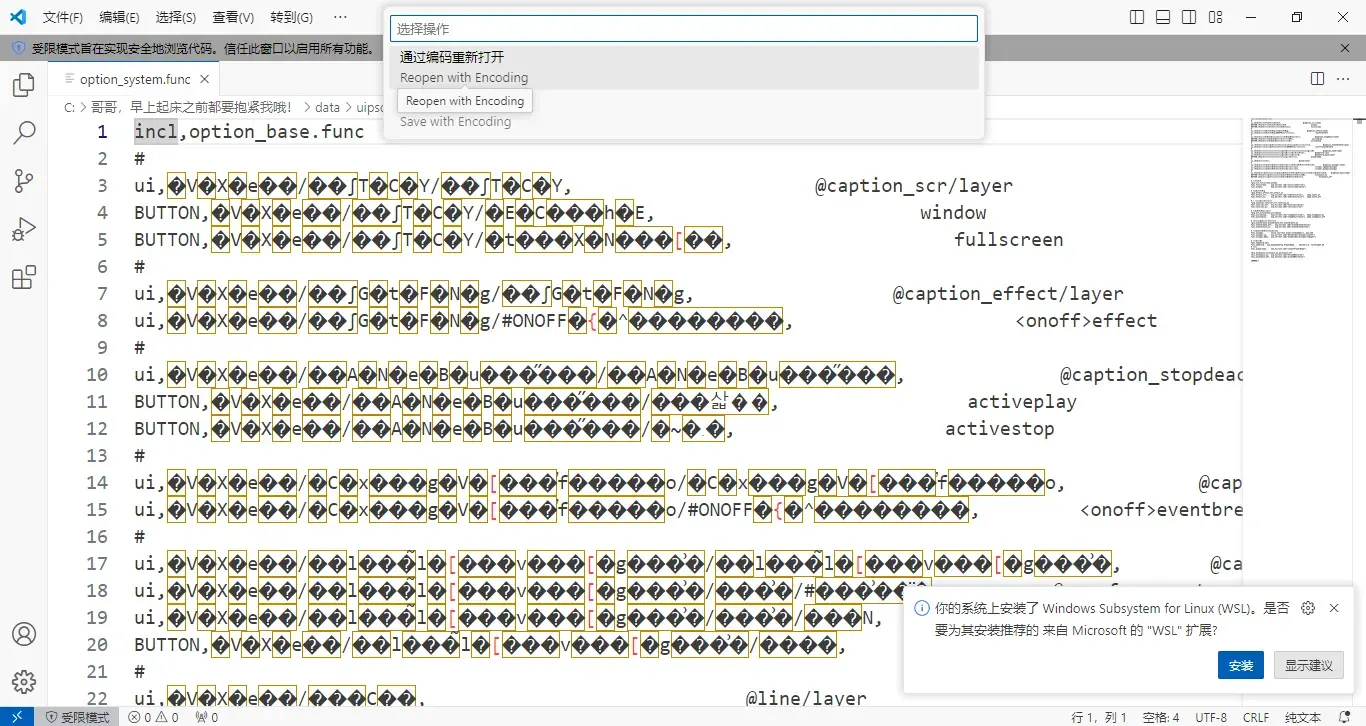Open the 文件(F) menu
Image resolution: width=1366 pixels, height=726 pixels.
point(63,17)
